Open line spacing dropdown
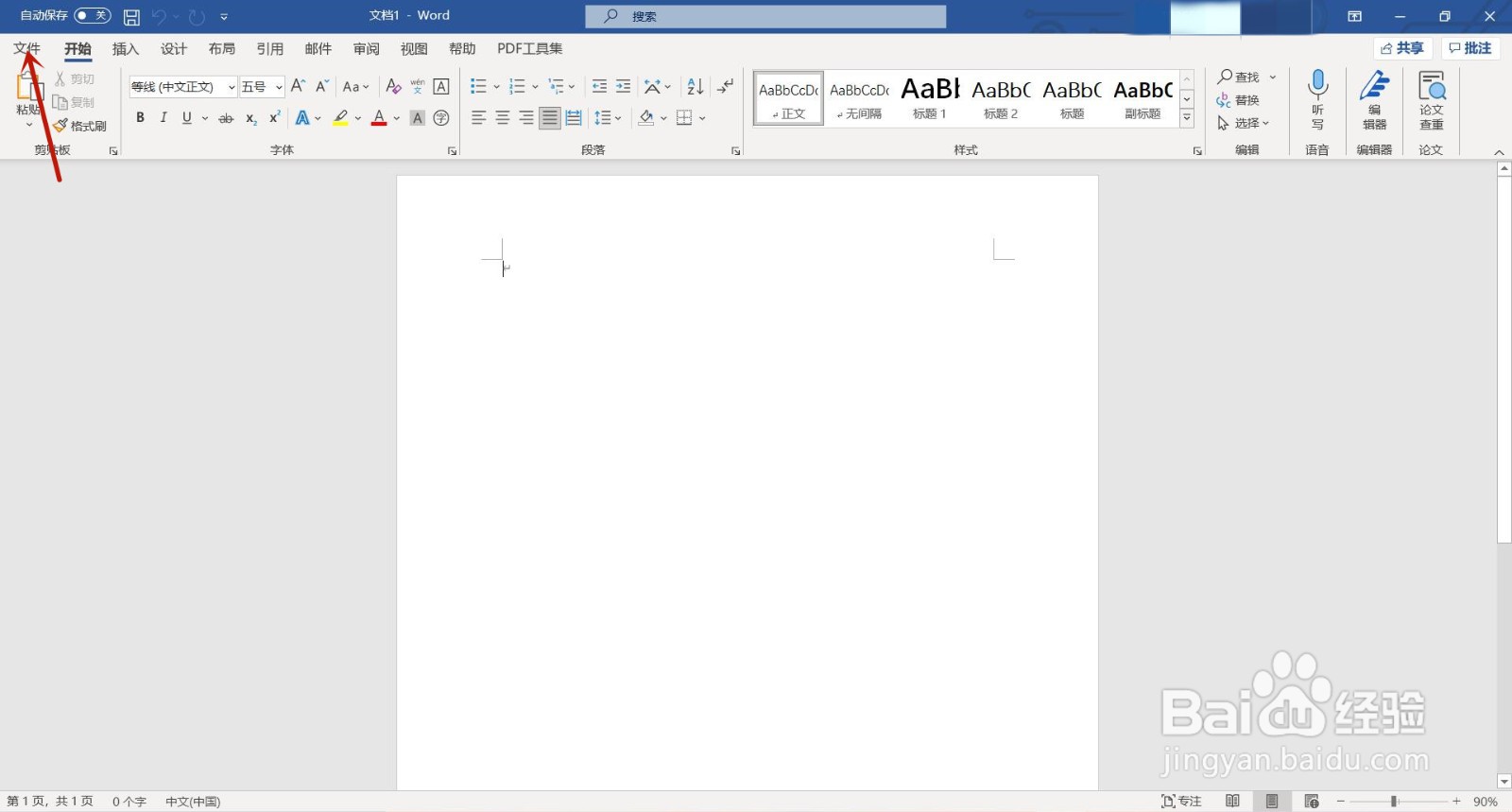The image size is (1512, 812). [607, 118]
